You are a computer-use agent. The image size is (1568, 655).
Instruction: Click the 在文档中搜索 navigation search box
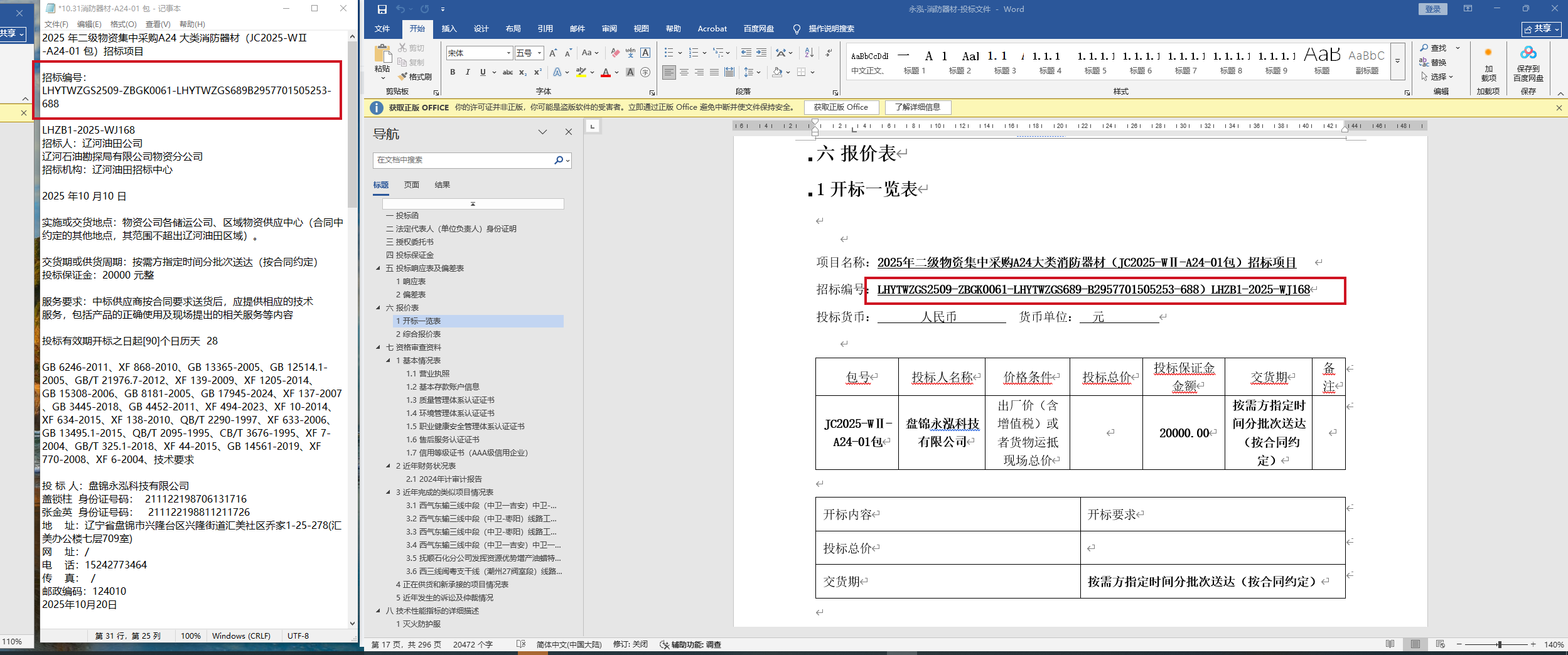point(463,160)
